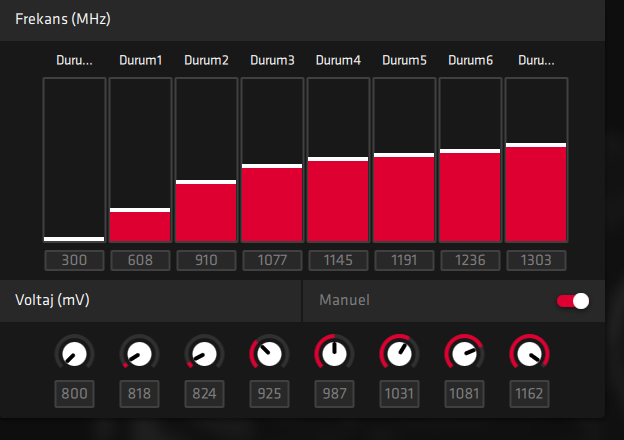Adjust the Durum6 frequency bar
Viewport: 624px width, 440px height.
pos(470,160)
